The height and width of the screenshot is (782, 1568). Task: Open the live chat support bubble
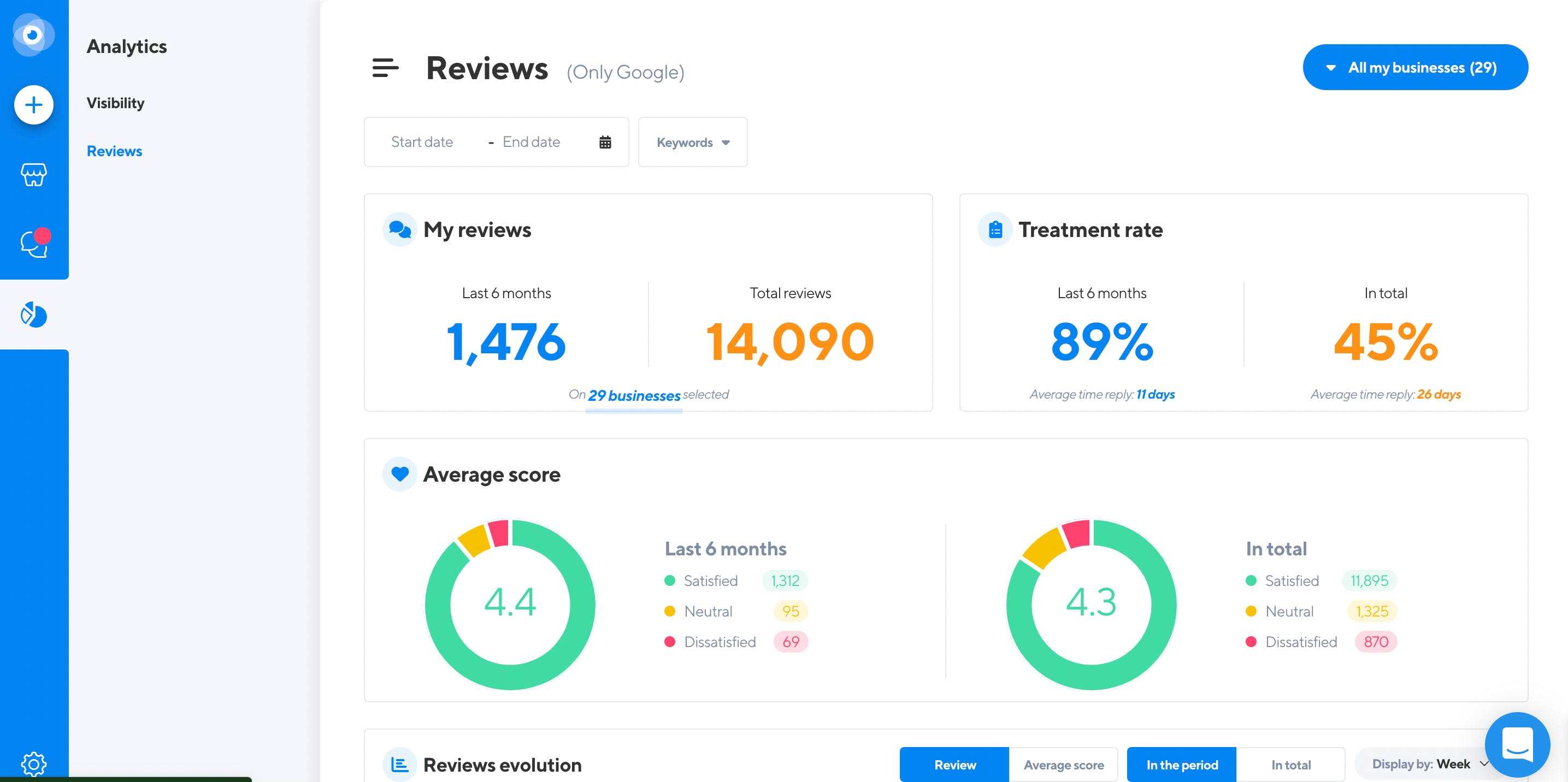pos(1517,744)
